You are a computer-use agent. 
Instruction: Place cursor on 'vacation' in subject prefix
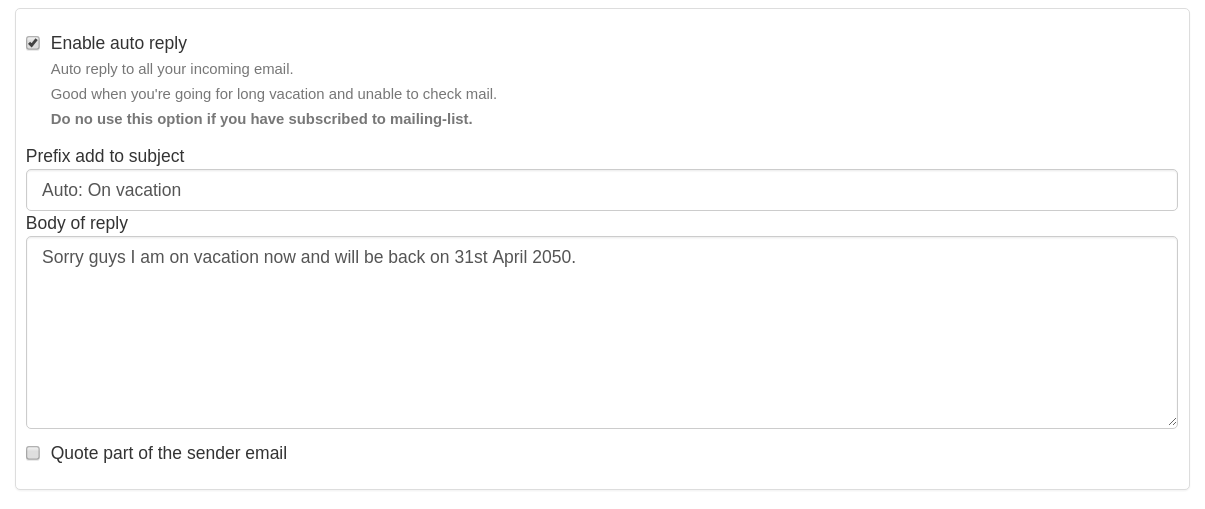(x=148, y=190)
